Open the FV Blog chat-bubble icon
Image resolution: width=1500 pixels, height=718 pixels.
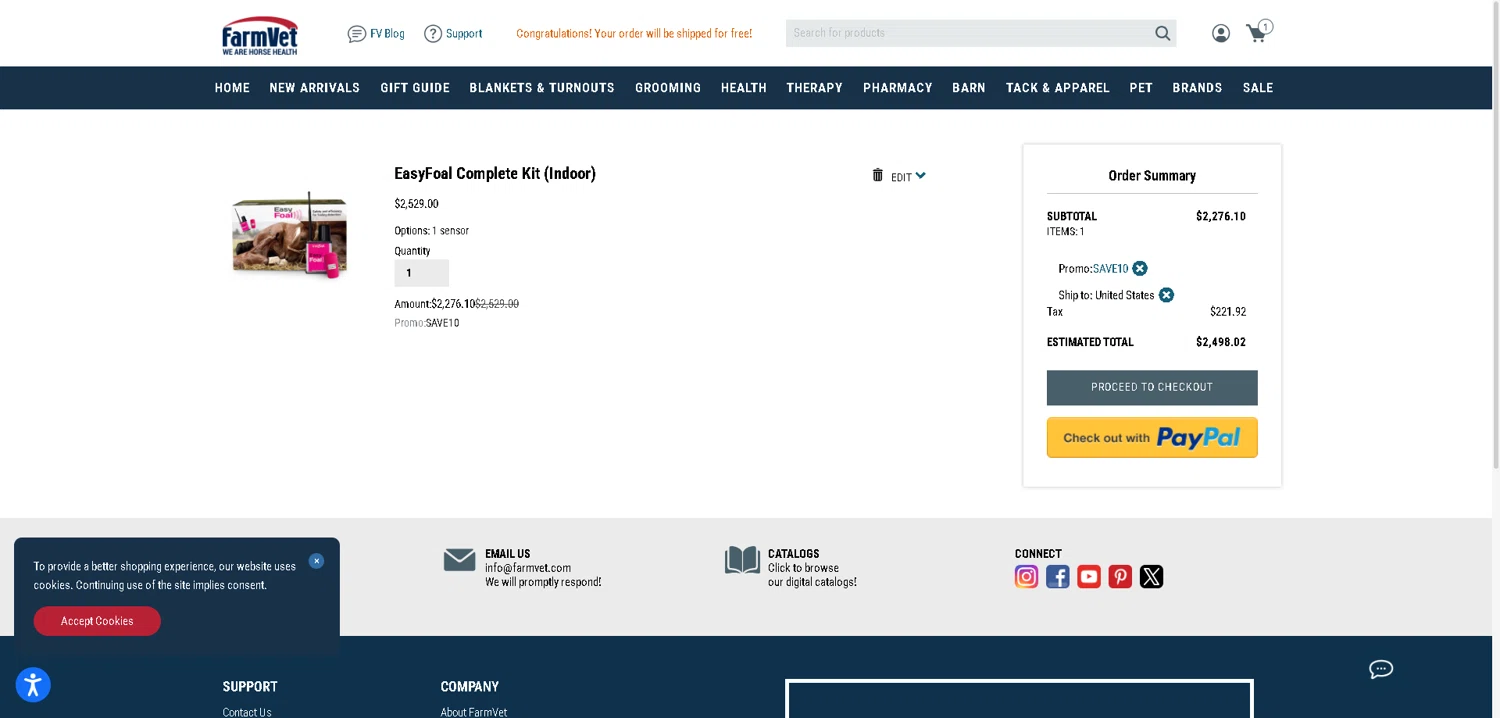coord(356,34)
